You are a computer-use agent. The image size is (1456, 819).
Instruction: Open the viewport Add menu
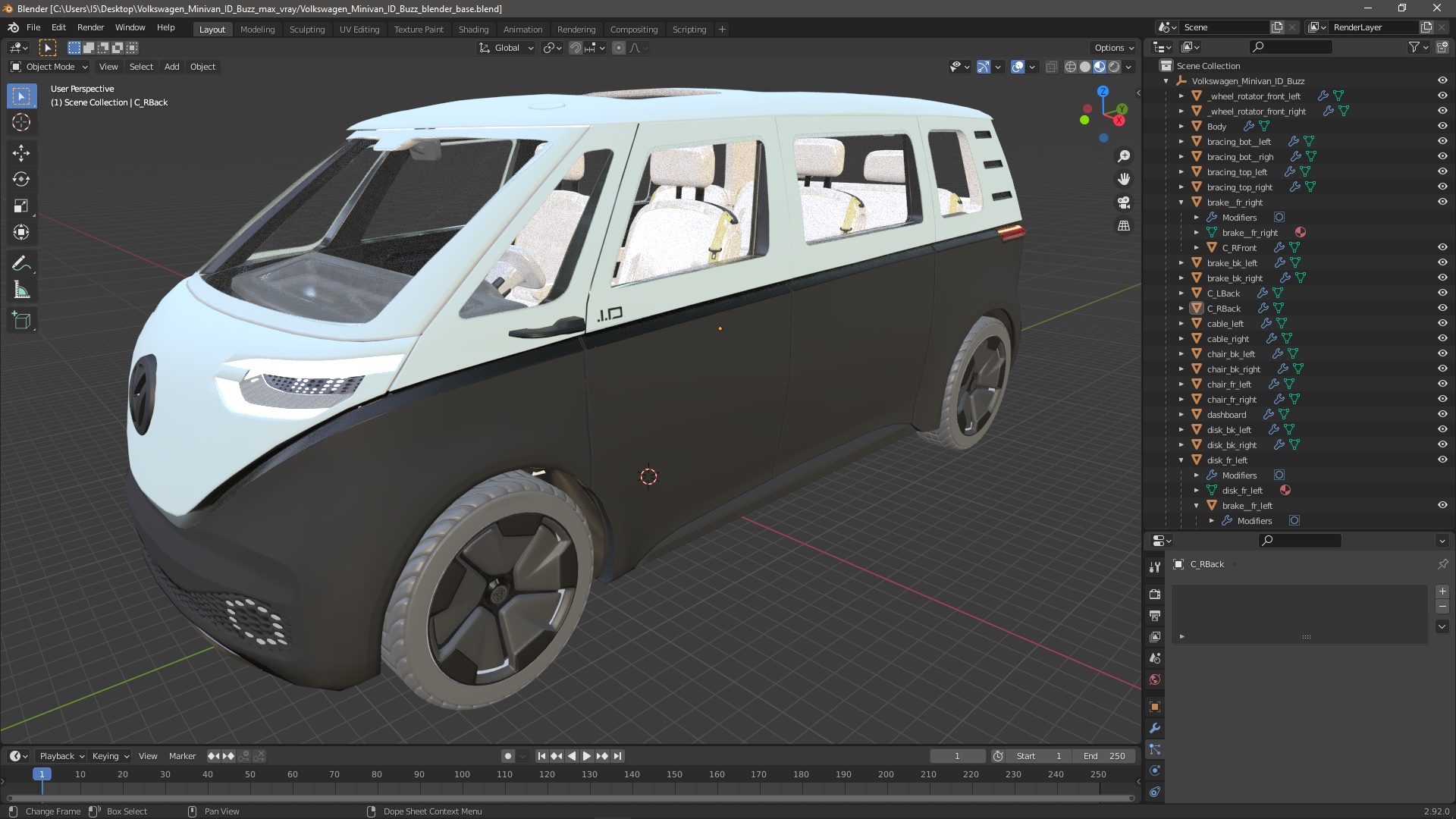tap(172, 67)
